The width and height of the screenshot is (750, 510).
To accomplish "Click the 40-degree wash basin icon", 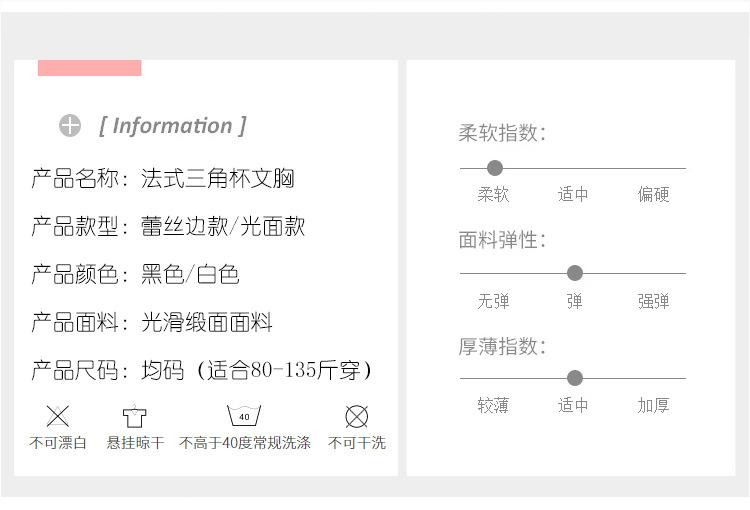I will [x=244, y=415].
